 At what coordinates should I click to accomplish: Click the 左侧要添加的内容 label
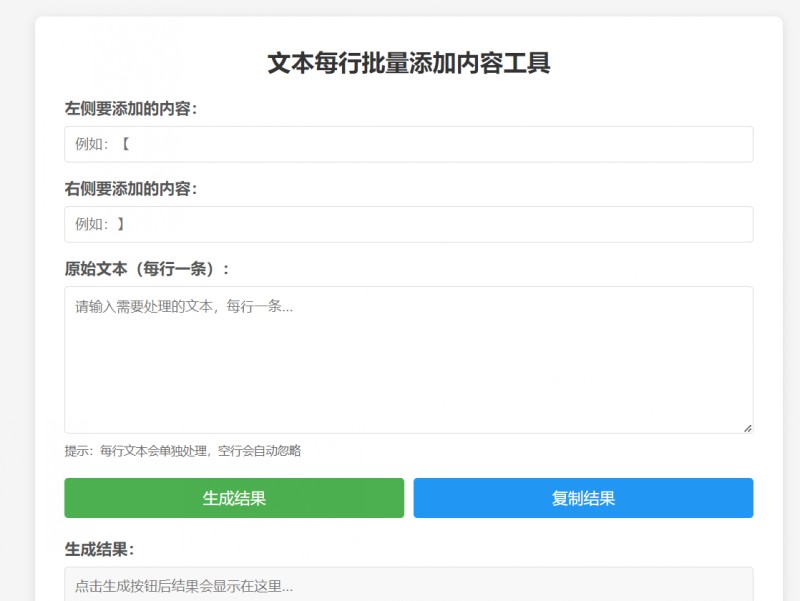tap(131, 108)
